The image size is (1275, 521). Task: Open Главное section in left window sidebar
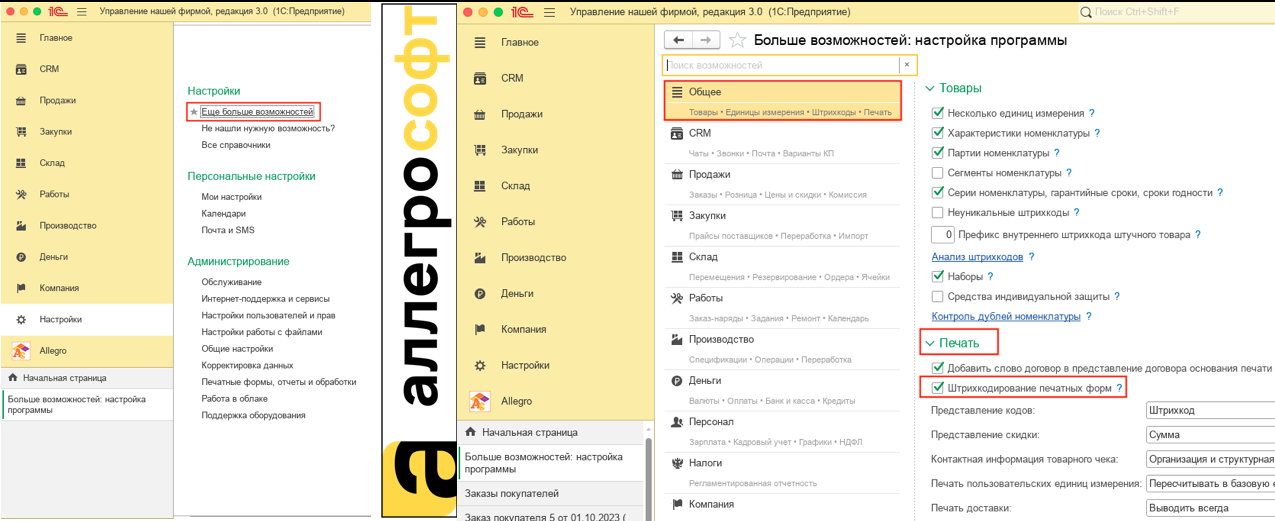point(56,38)
